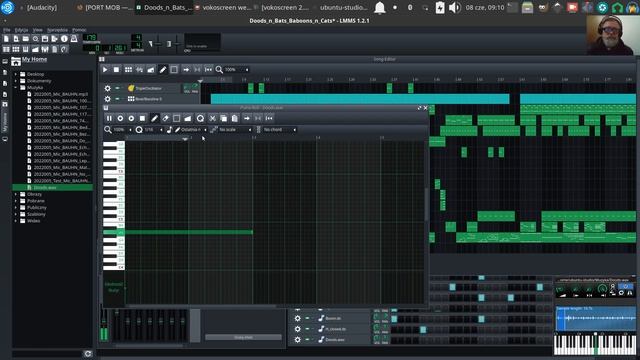This screenshot has height=360, width=640.
Task: Toggle loop points in Piano Roll toolbar
Action: pos(258,118)
